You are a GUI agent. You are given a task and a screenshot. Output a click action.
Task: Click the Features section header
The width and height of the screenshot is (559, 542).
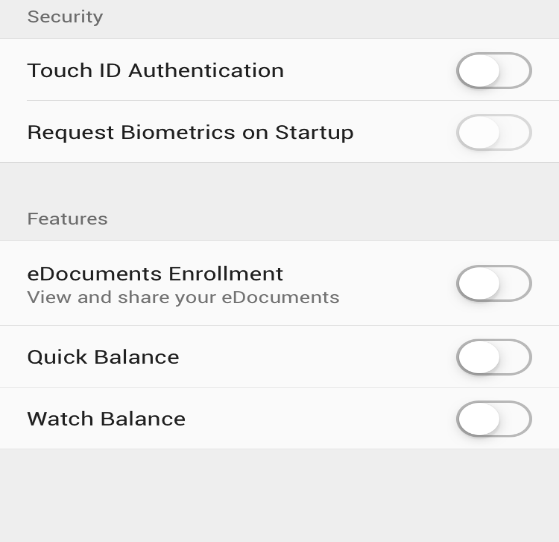tap(67, 219)
